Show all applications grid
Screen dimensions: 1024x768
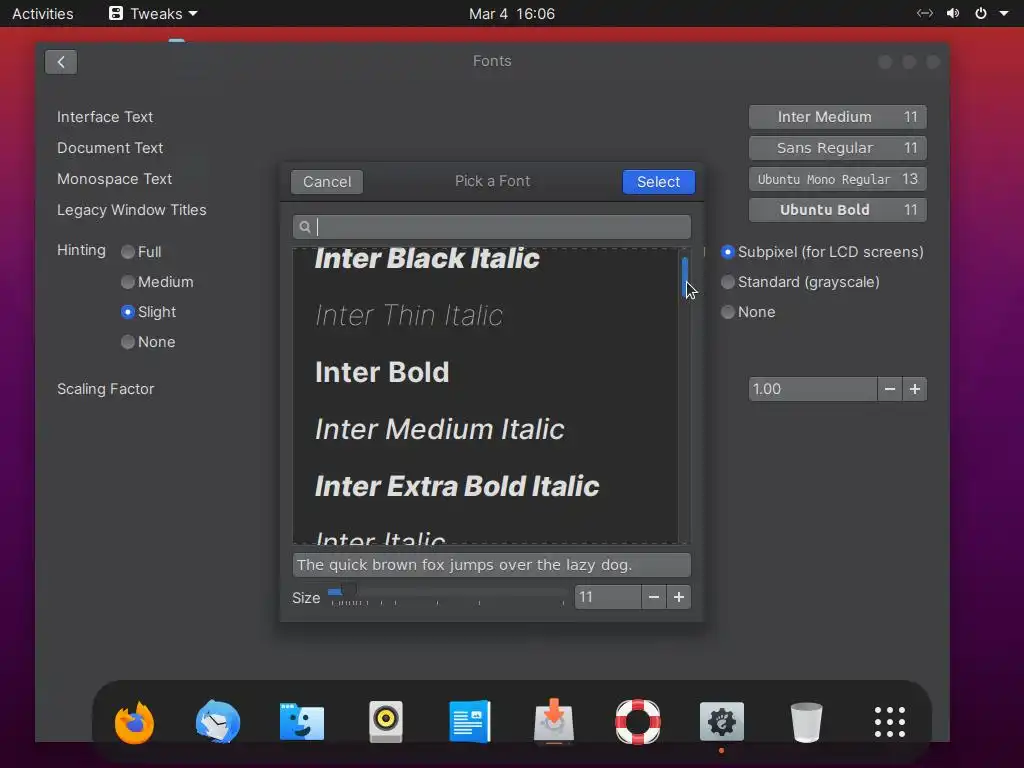tap(889, 722)
